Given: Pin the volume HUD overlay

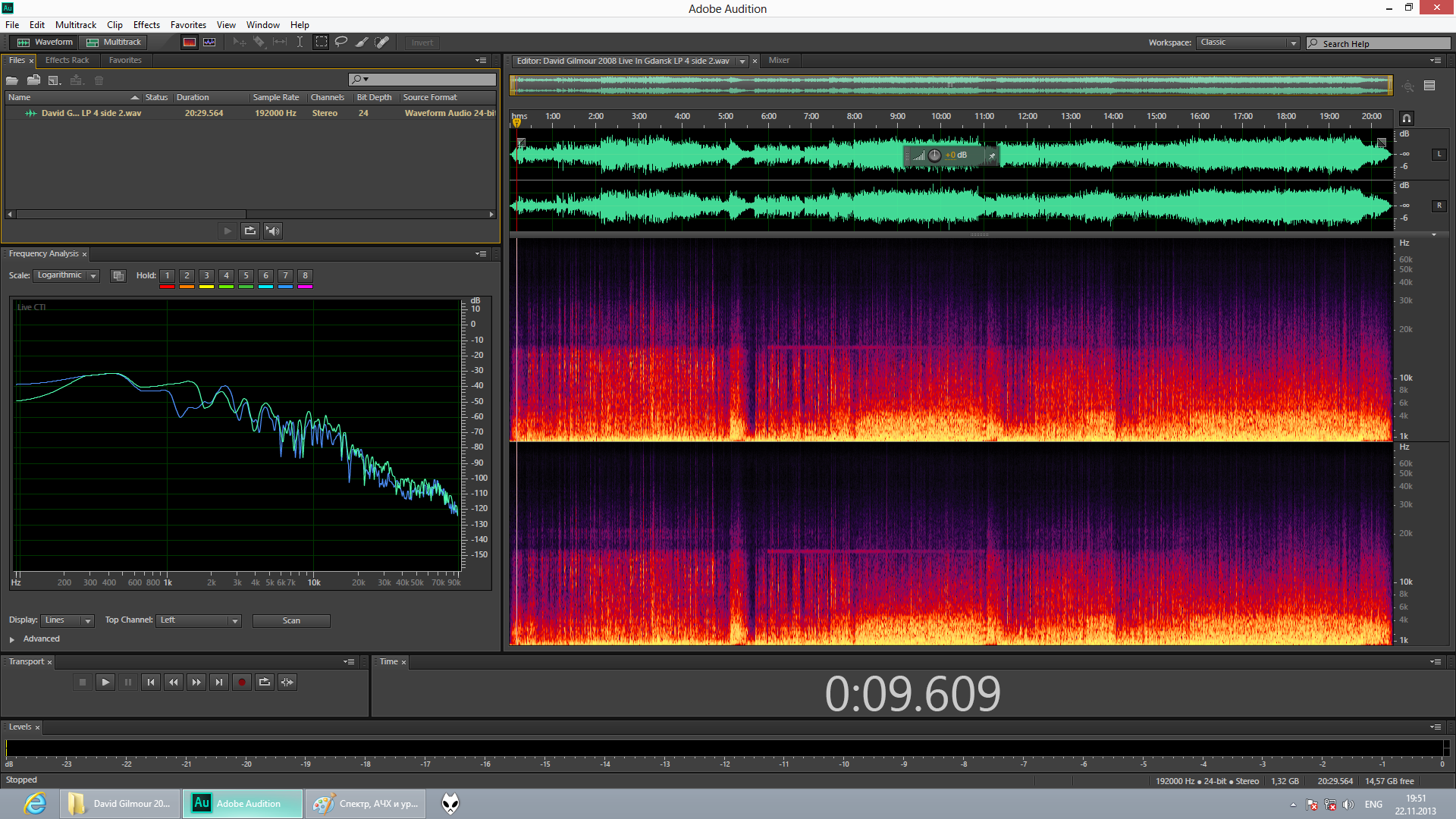Looking at the screenshot, I should pos(991,155).
